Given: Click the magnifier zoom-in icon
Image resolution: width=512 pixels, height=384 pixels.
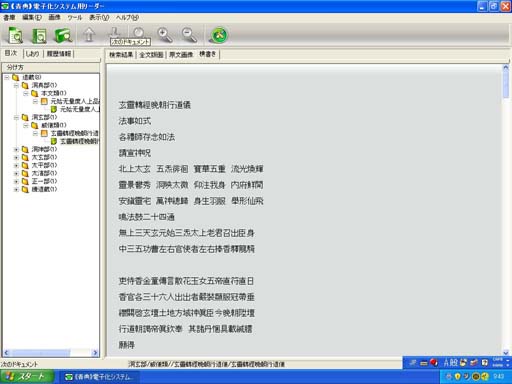Looking at the screenshot, I should point(165,35).
